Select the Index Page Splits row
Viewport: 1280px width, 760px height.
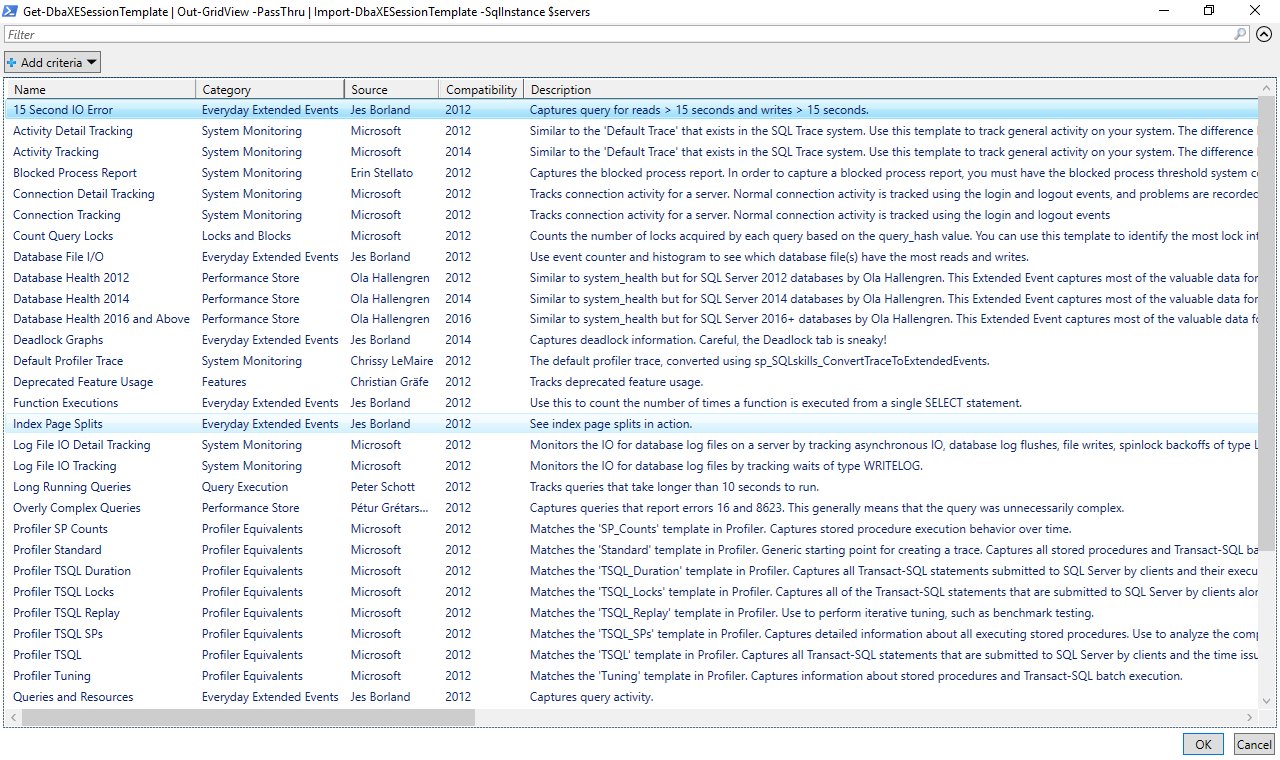(x=631, y=424)
